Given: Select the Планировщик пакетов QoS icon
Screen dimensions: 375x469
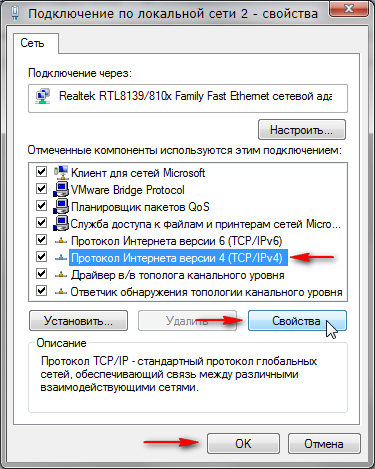Looking at the screenshot, I should pyautogui.click(x=61, y=206).
